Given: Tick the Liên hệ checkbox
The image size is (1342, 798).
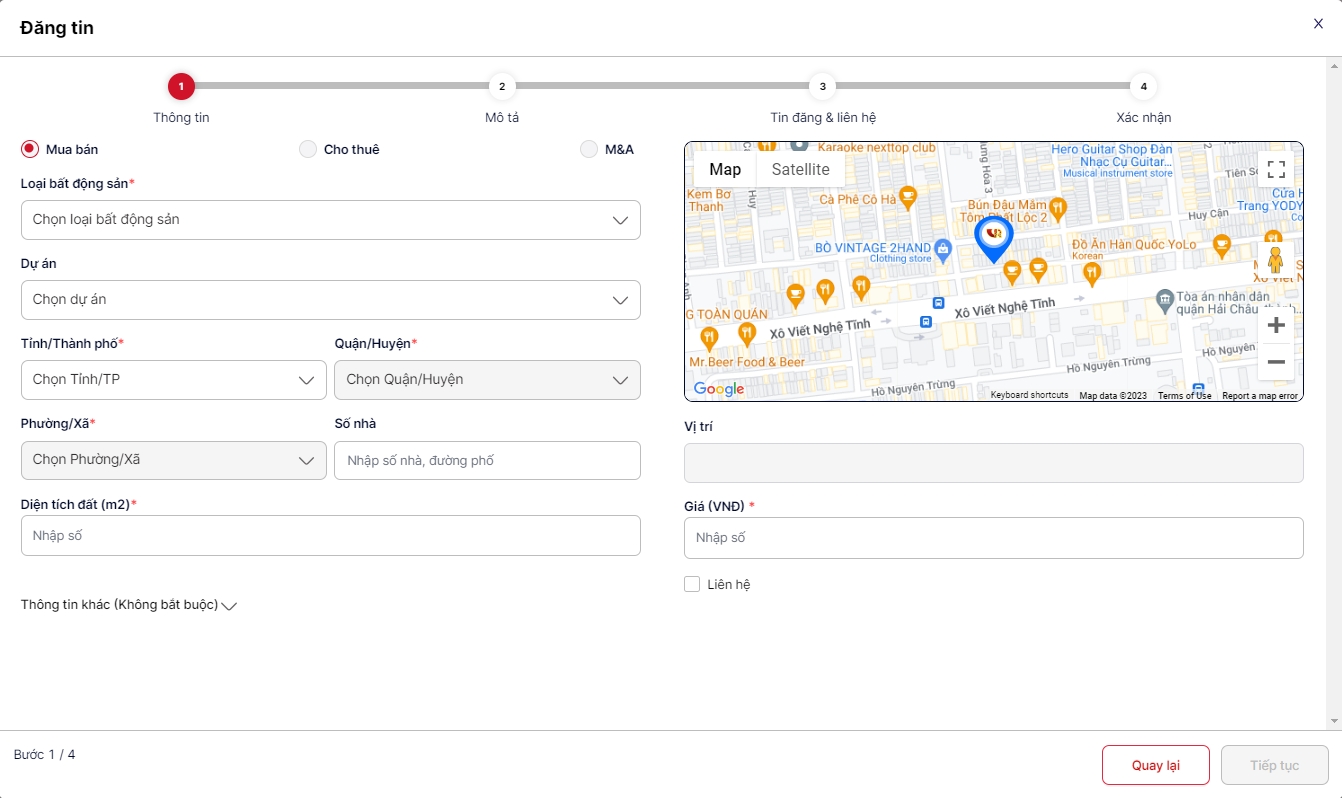Looking at the screenshot, I should click(x=692, y=584).
